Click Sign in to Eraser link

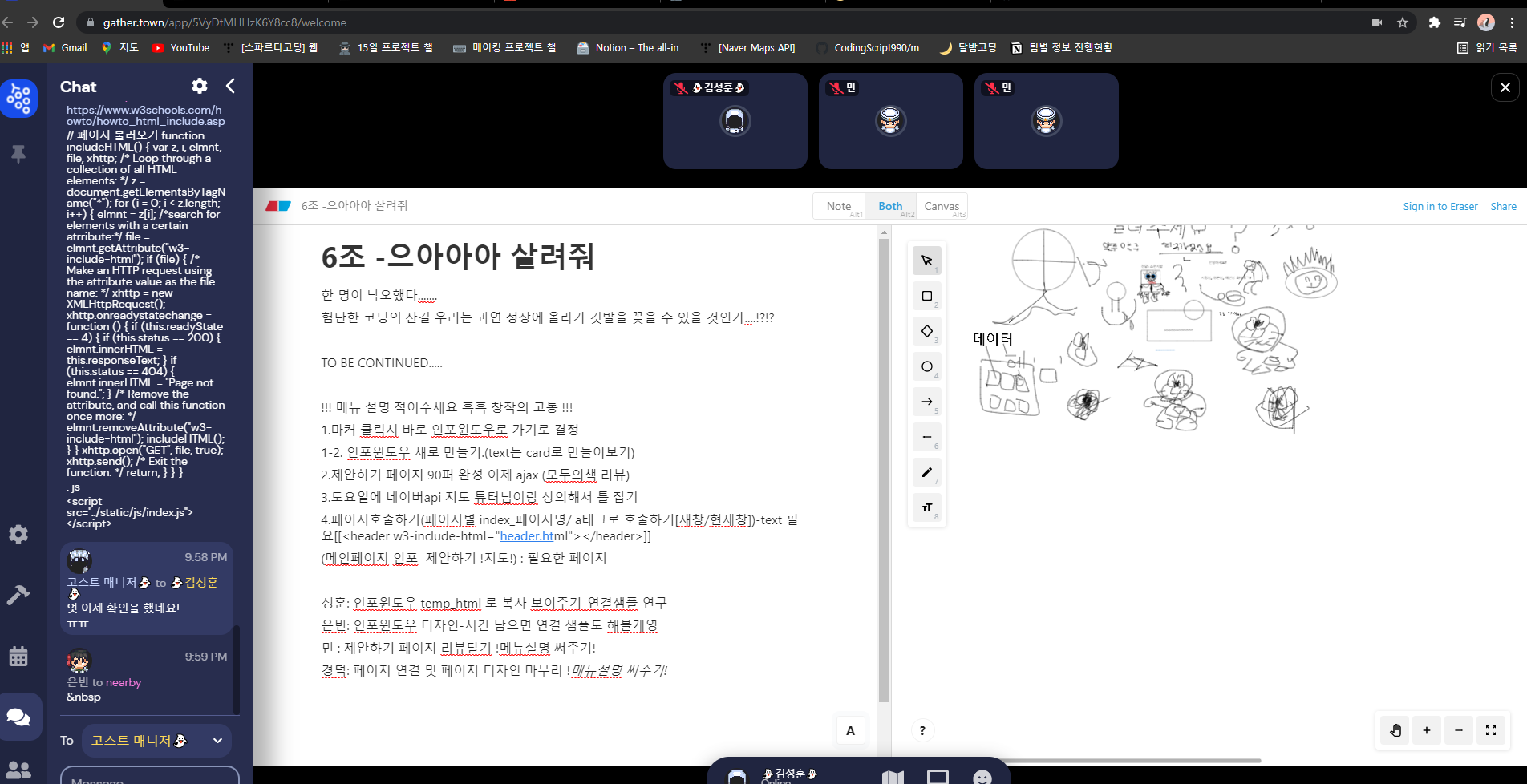[x=1440, y=206]
